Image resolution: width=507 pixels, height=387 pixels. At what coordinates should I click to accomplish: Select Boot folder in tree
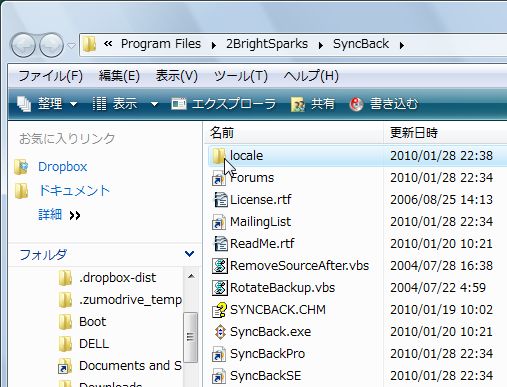(x=92, y=322)
